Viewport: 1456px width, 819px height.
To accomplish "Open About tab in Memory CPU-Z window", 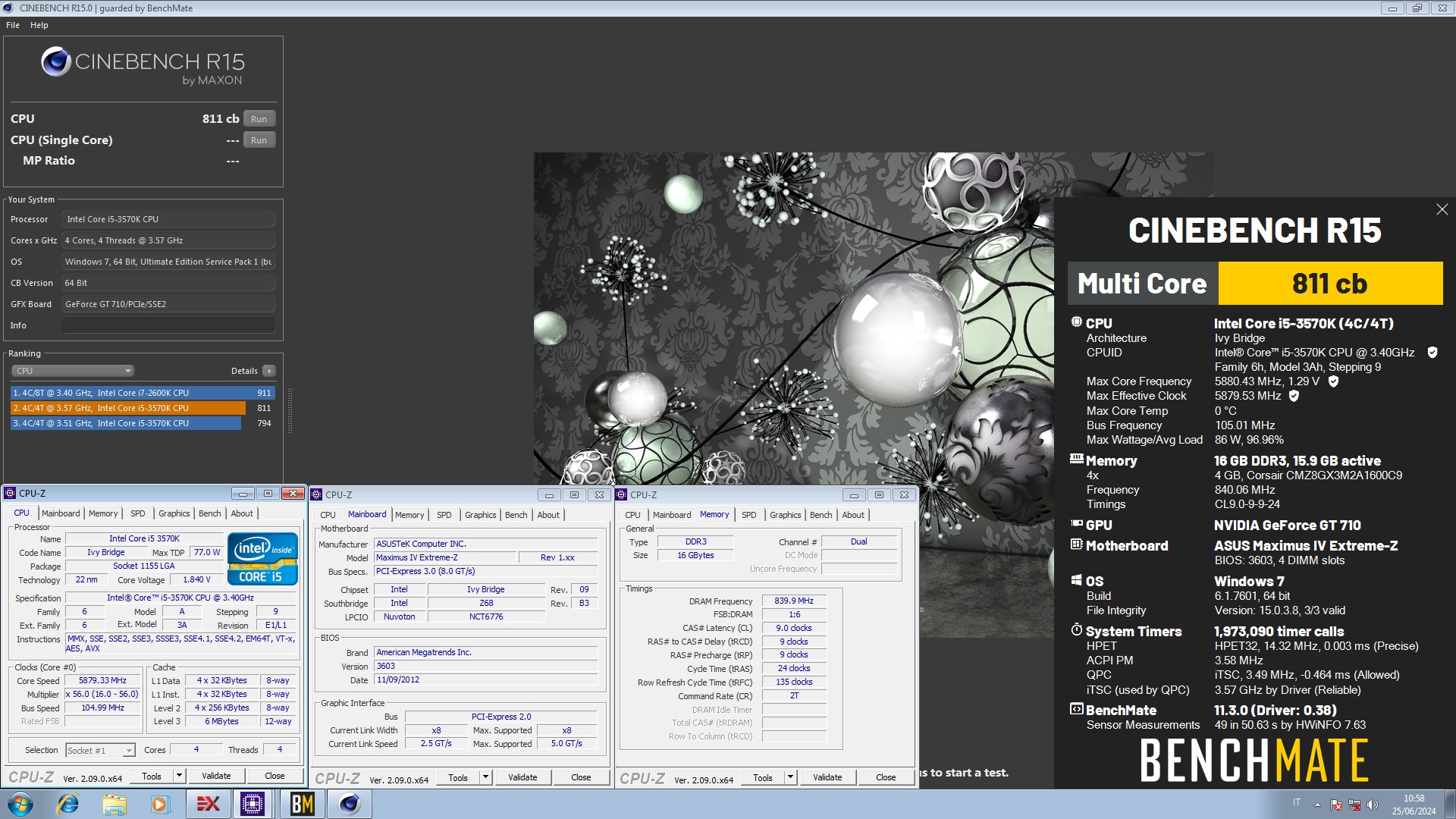I will (853, 515).
